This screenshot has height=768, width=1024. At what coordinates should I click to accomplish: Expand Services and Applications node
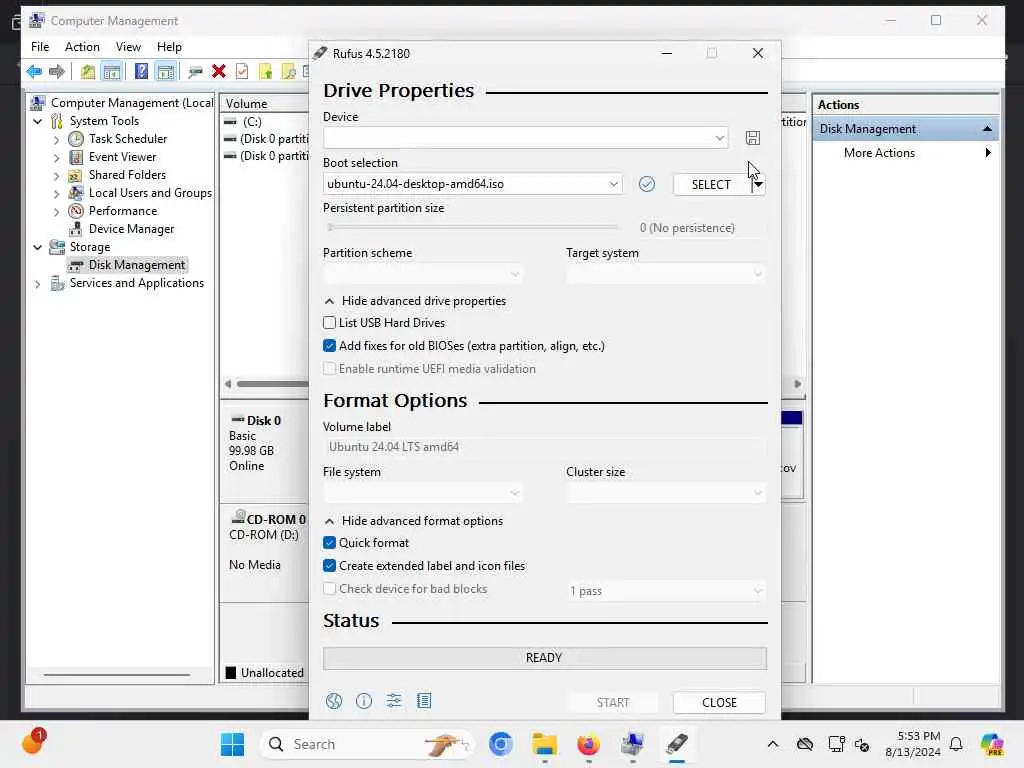tap(38, 284)
